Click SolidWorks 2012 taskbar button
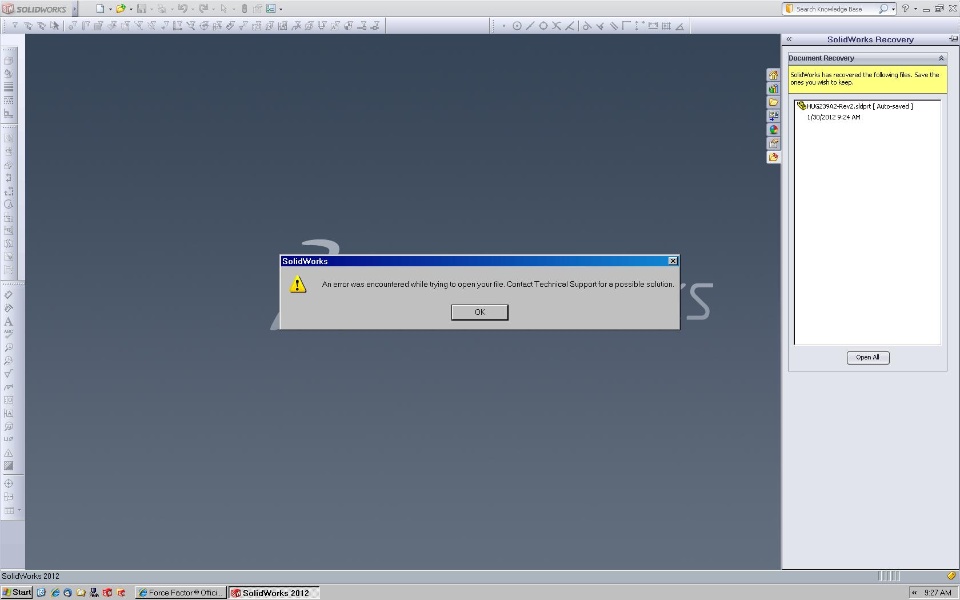This screenshot has width=960, height=600. pos(274,593)
